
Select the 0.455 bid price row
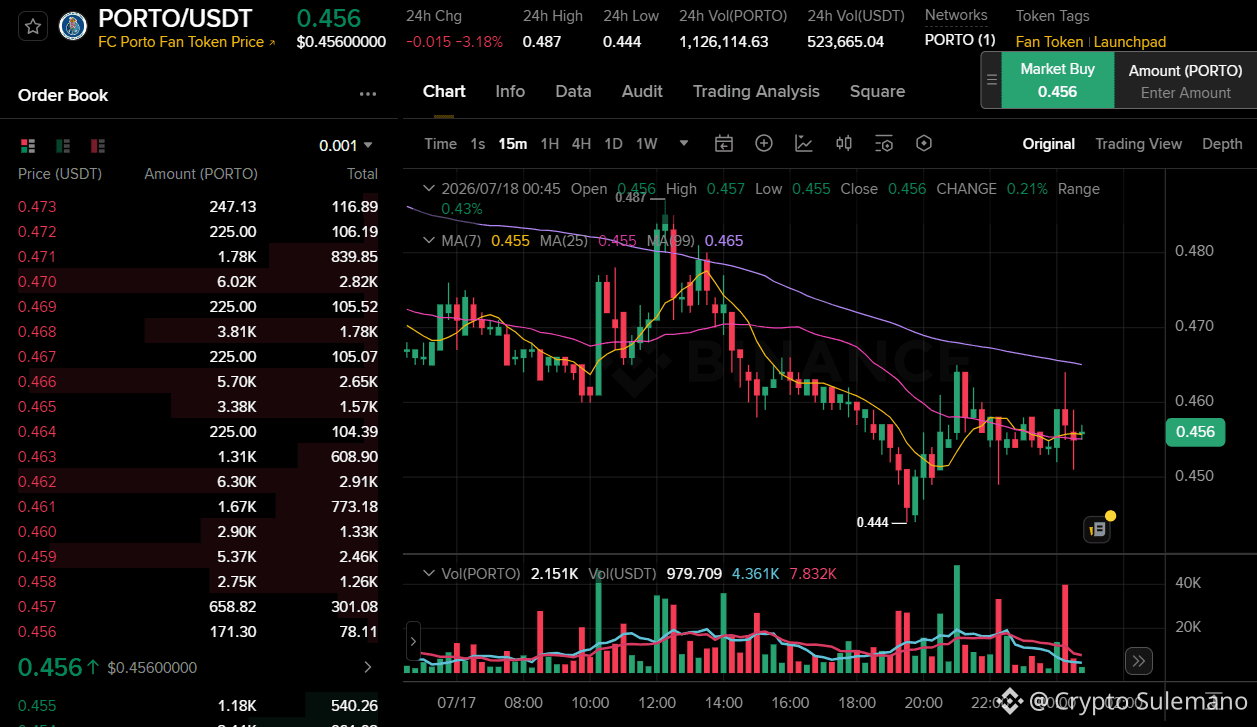click(198, 706)
